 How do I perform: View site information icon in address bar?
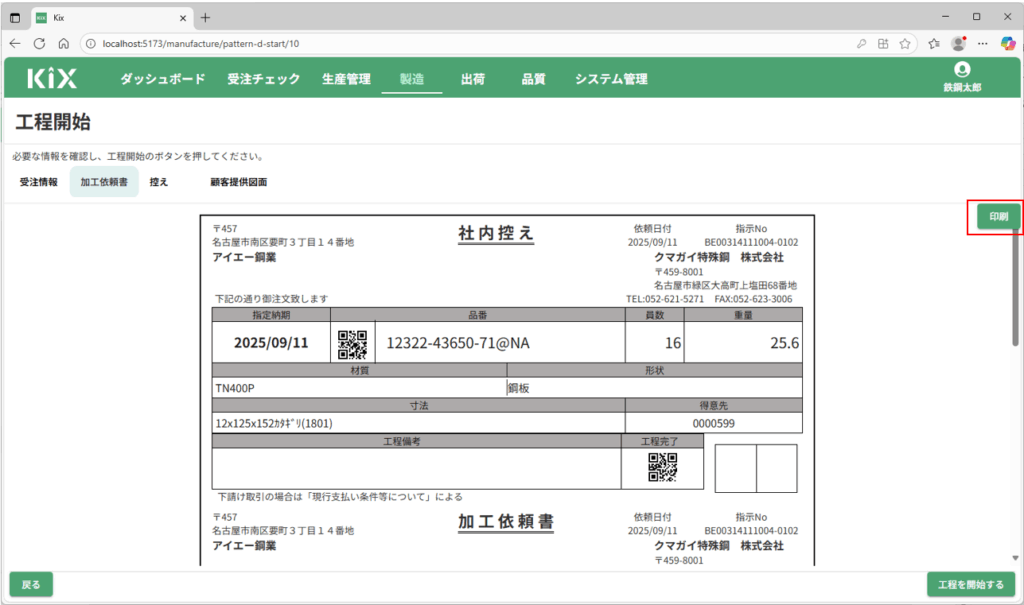(91, 44)
